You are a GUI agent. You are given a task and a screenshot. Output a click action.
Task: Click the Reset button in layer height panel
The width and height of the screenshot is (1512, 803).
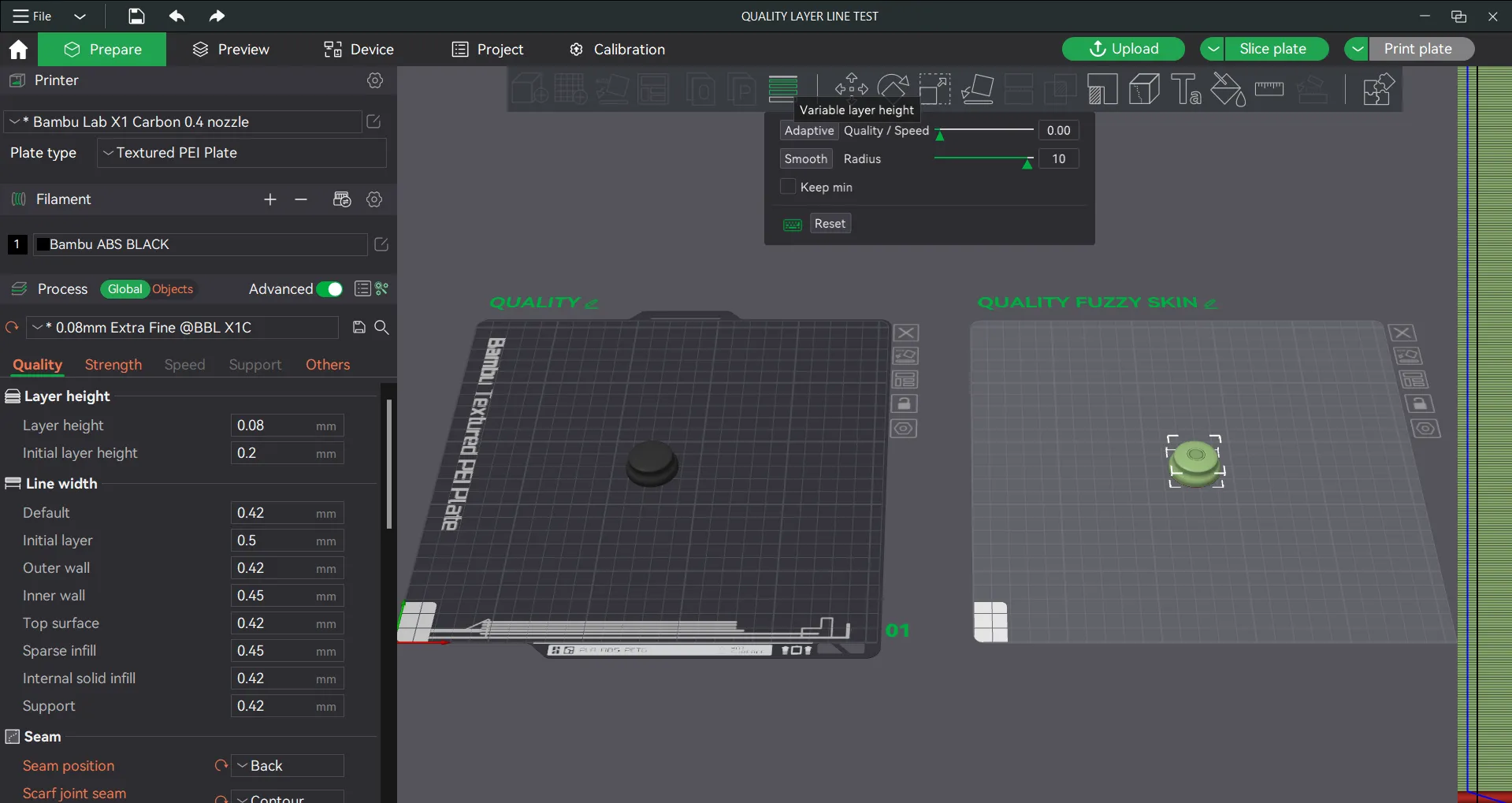(830, 224)
